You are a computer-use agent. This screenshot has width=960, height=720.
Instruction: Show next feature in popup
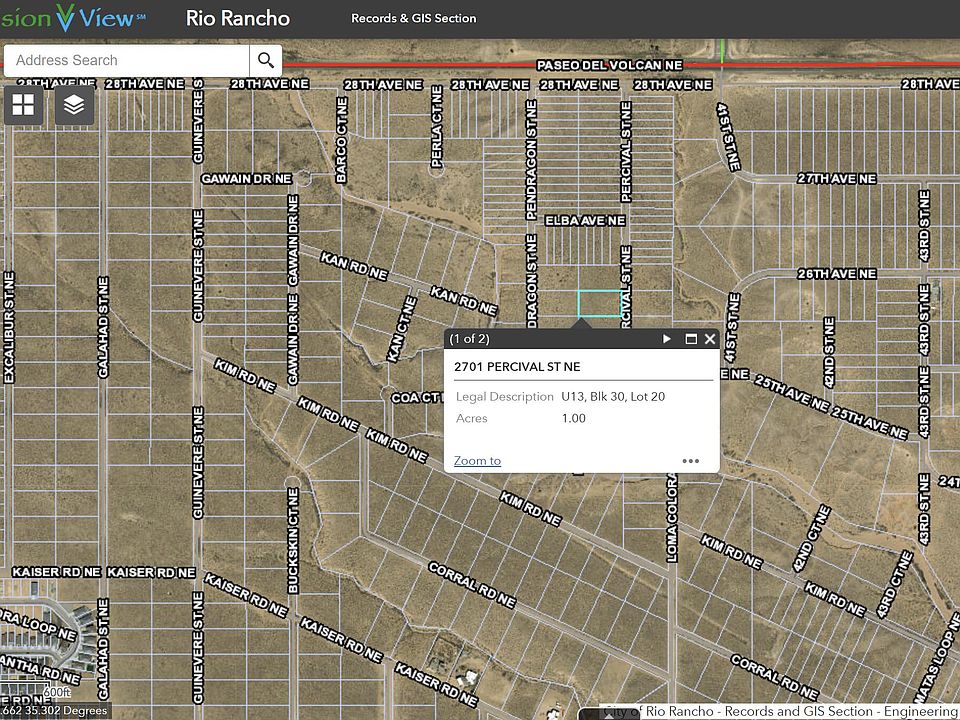(x=667, y=339)
